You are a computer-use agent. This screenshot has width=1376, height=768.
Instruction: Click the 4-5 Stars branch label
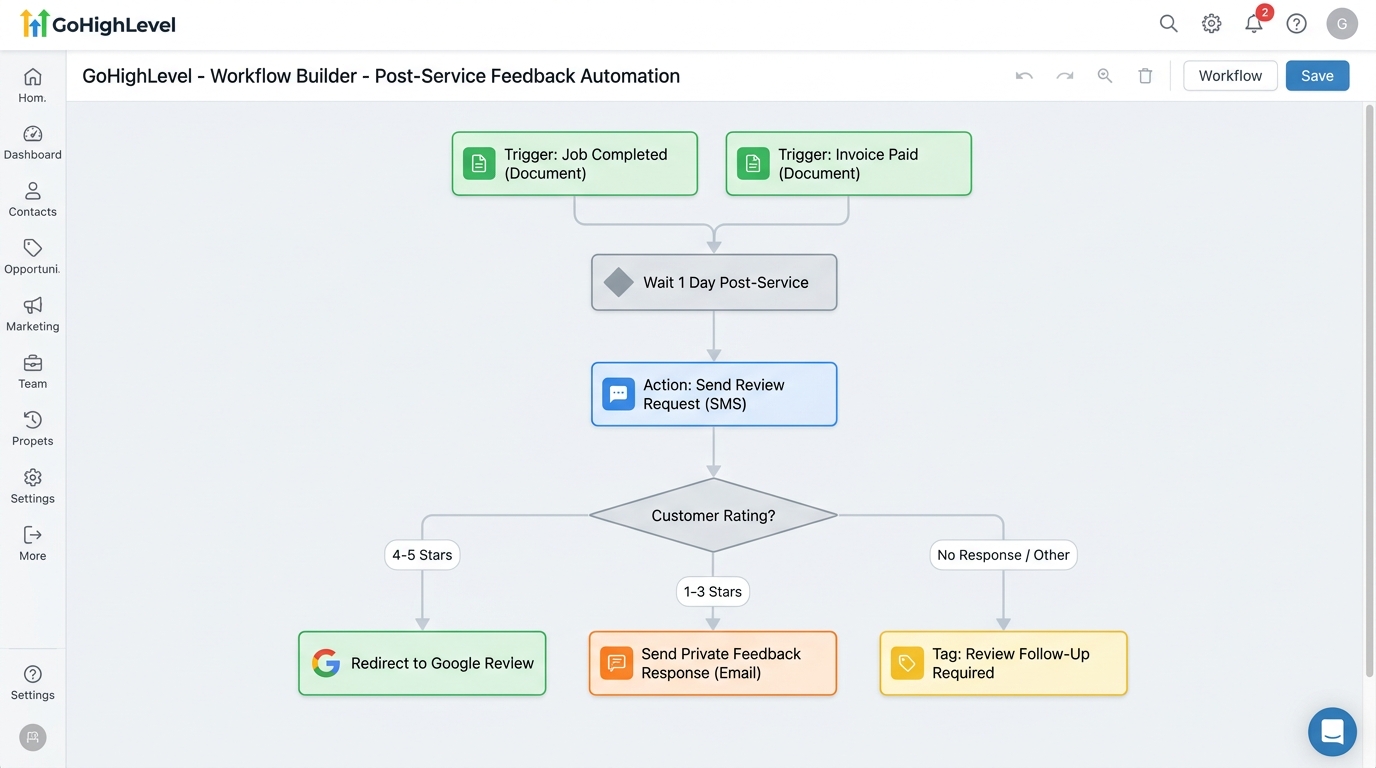[x=422, y=555]
